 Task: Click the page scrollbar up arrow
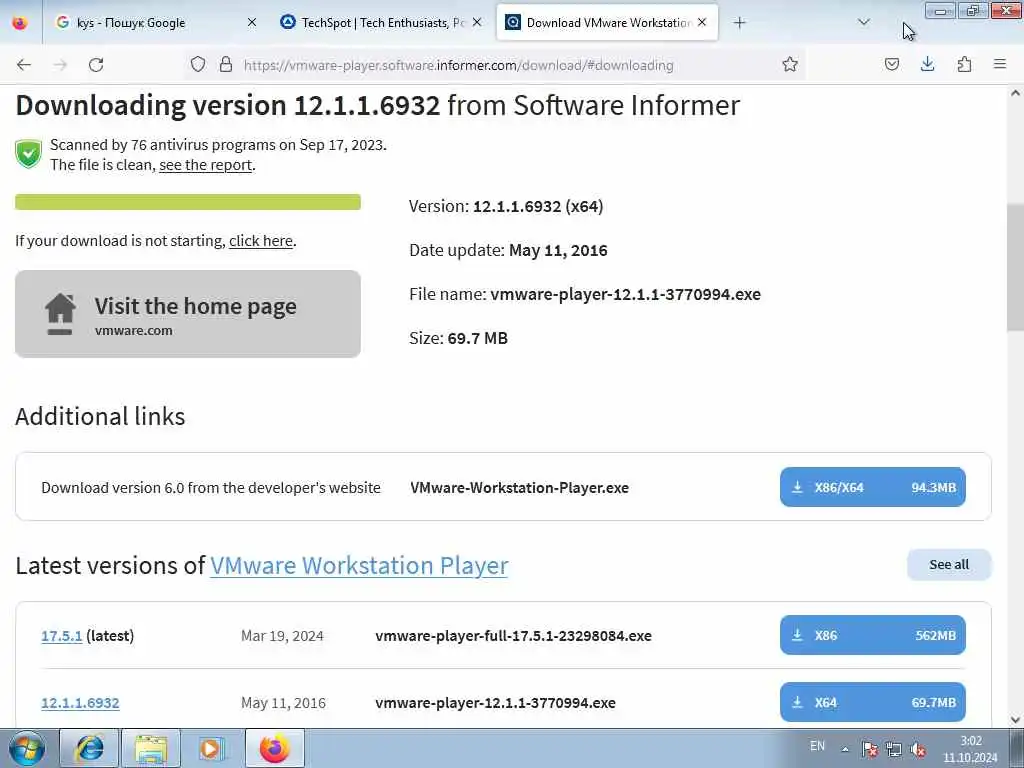1016,93
